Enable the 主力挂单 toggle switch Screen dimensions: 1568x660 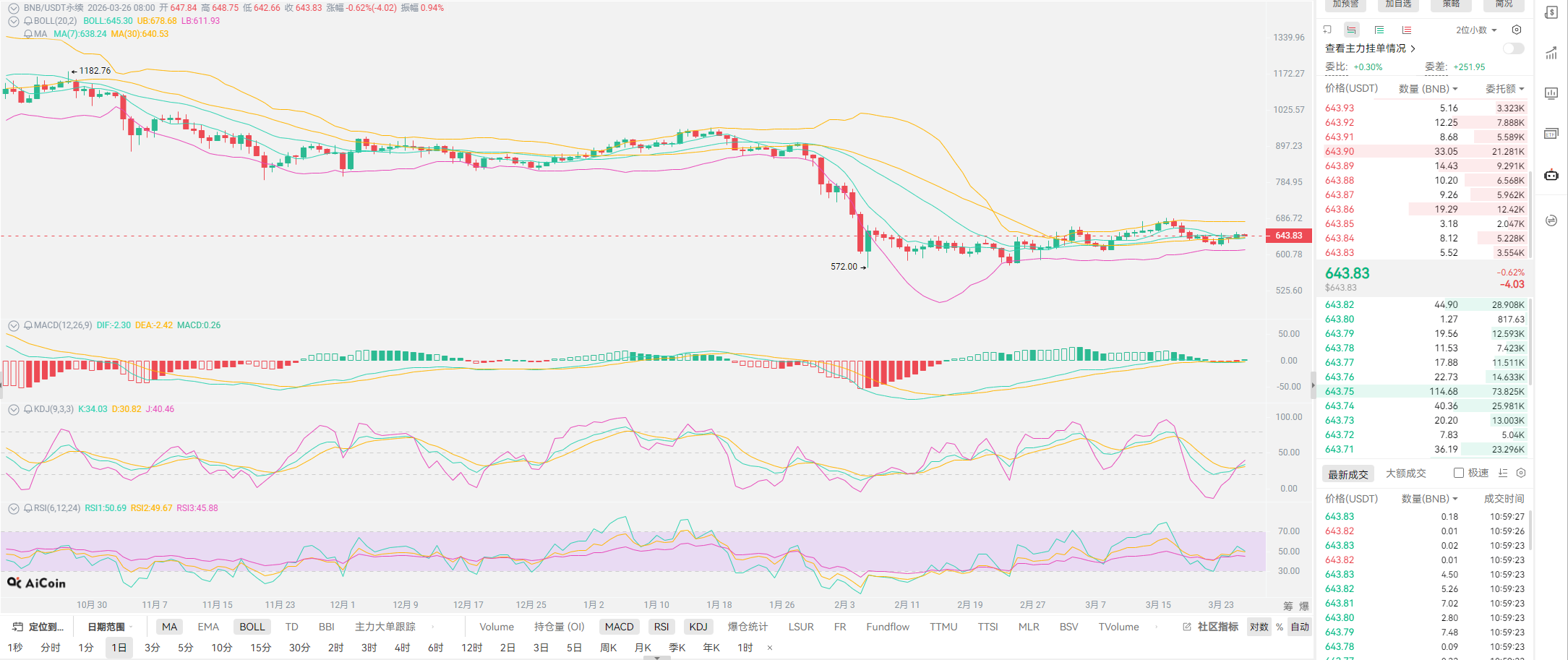click(1513, 48)
